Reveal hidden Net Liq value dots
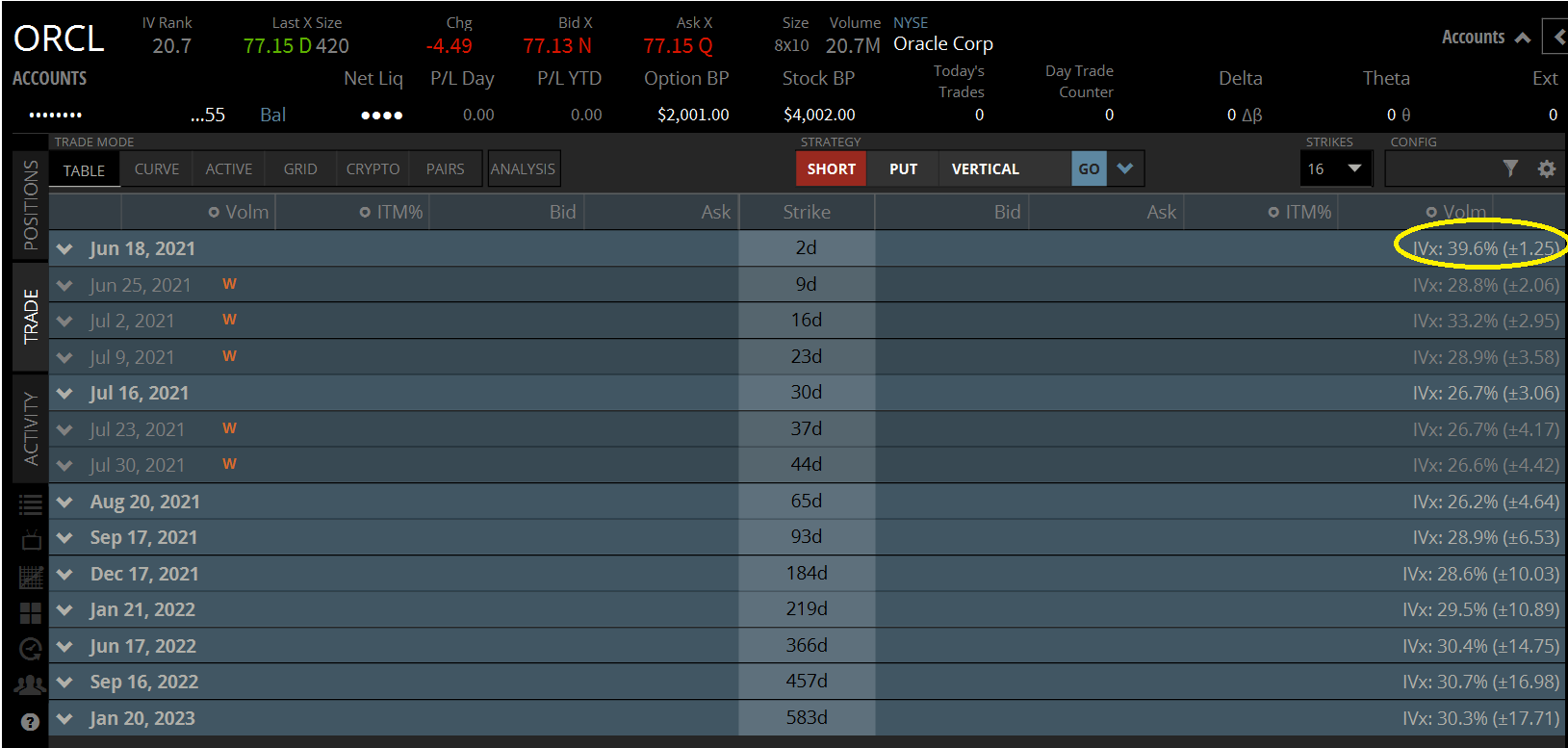1568x748 pixels. [x=381, y=116]
